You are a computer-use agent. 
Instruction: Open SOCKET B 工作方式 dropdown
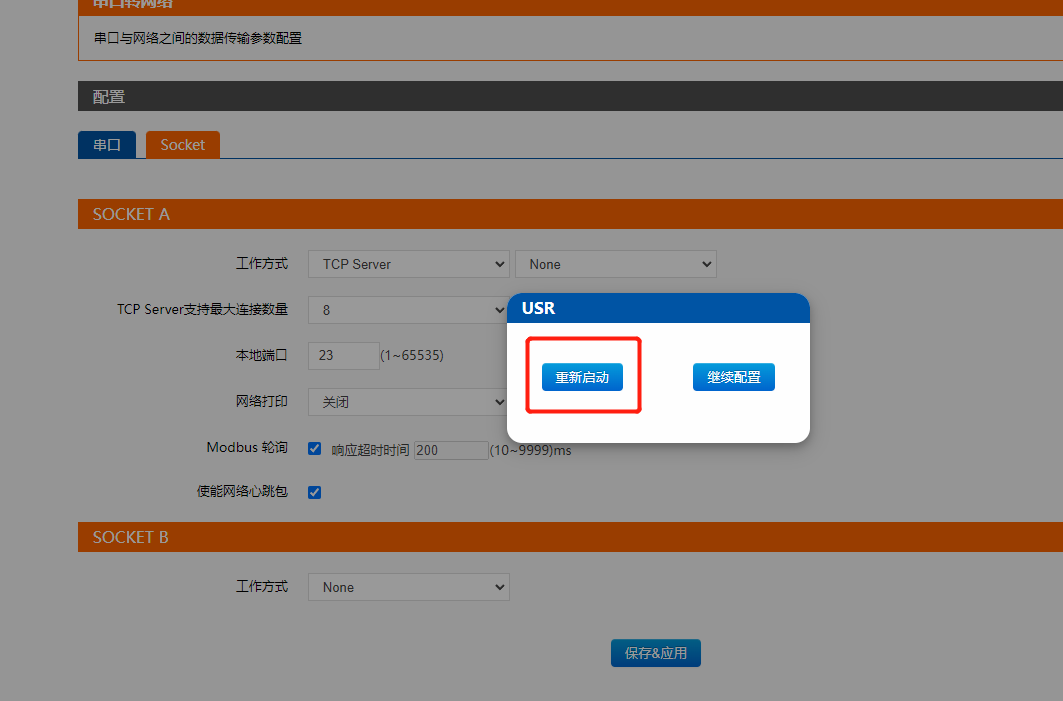(408, 587)
